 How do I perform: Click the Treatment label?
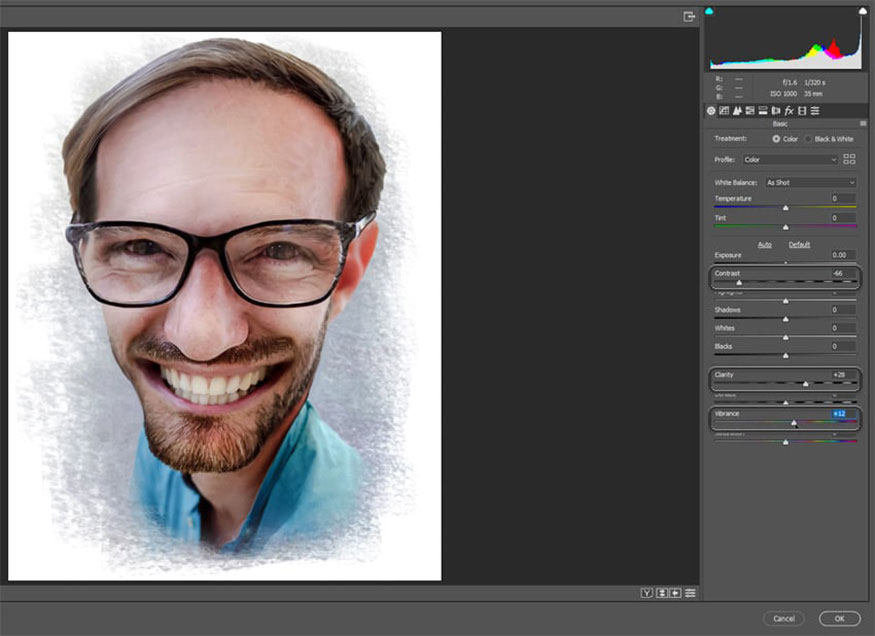pos(730,138)
